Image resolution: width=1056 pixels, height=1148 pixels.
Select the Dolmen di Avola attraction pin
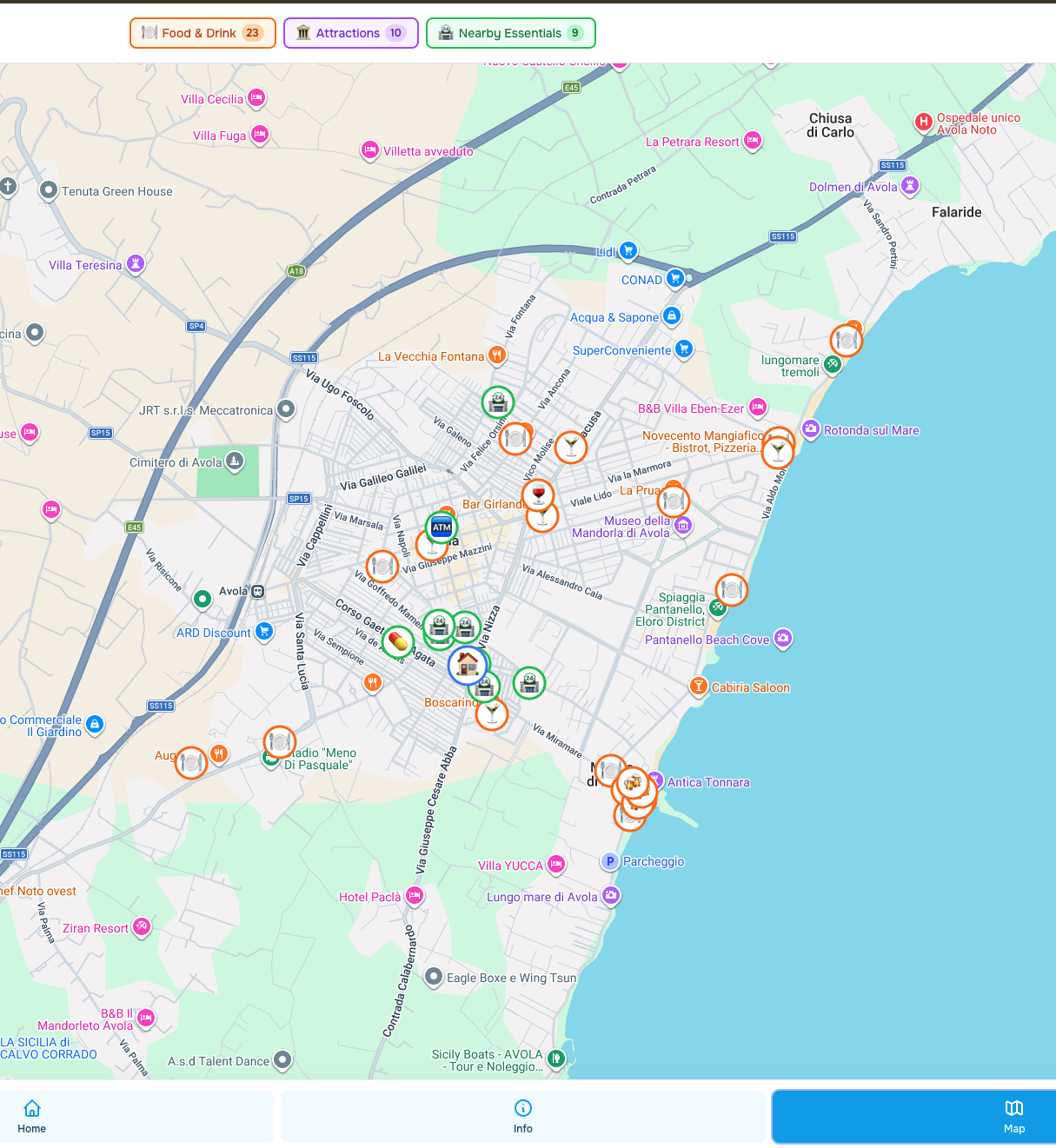[910, 186]
